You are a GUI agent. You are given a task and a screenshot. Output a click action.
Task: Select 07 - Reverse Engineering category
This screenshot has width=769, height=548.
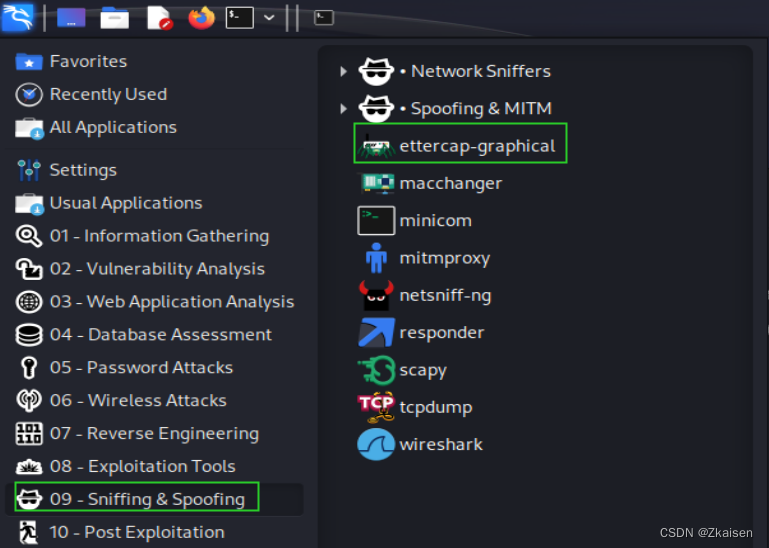point(154,433)
